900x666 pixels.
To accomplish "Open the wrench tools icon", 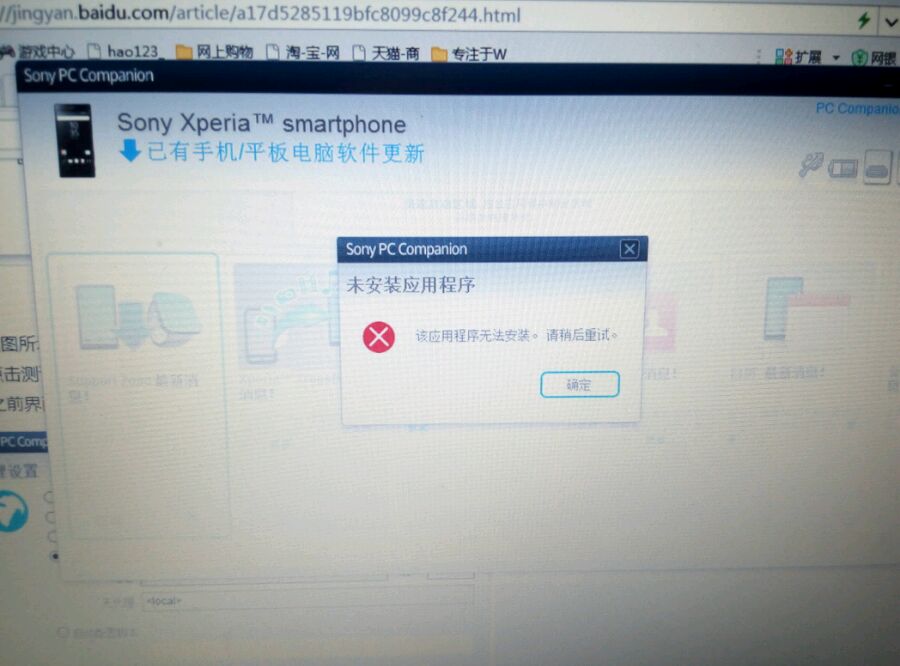I will pyautogui.click(x=811, y=164).
